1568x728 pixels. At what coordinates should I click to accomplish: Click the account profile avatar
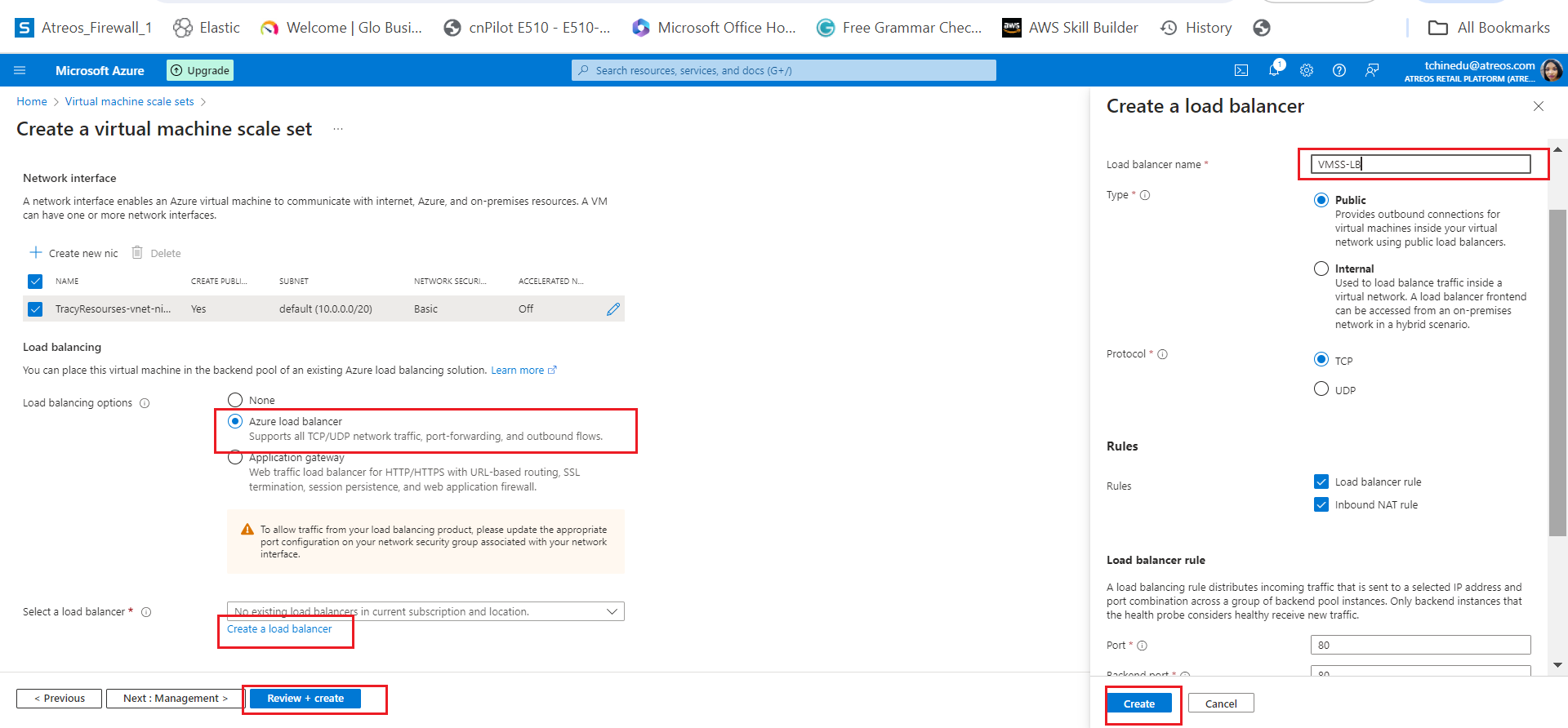pos(1552,71)
